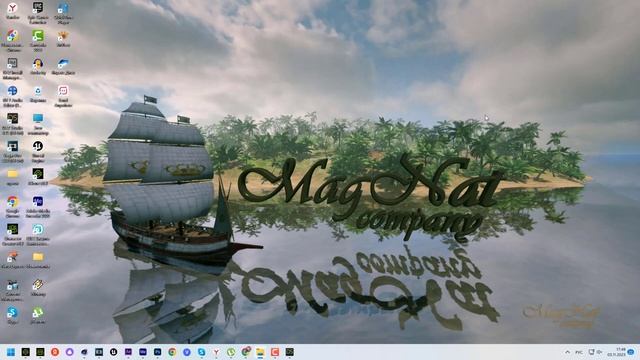Open File Explorer from the taskbar

point(260,352)
